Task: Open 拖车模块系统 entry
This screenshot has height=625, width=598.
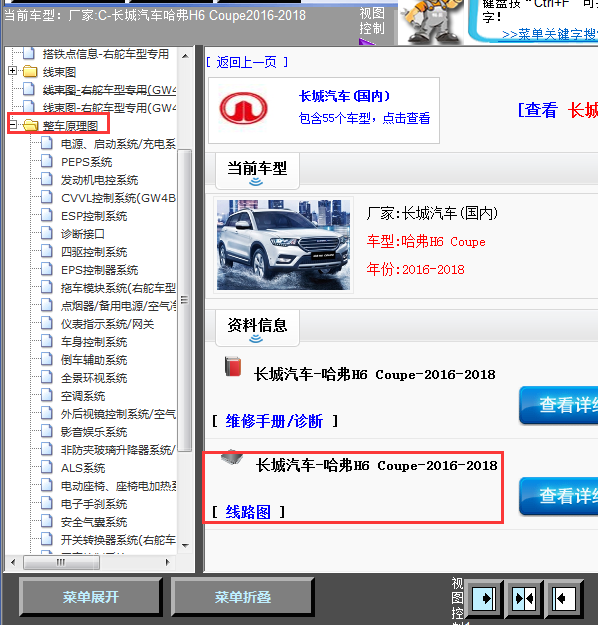Action: click(x=118, y=288)
